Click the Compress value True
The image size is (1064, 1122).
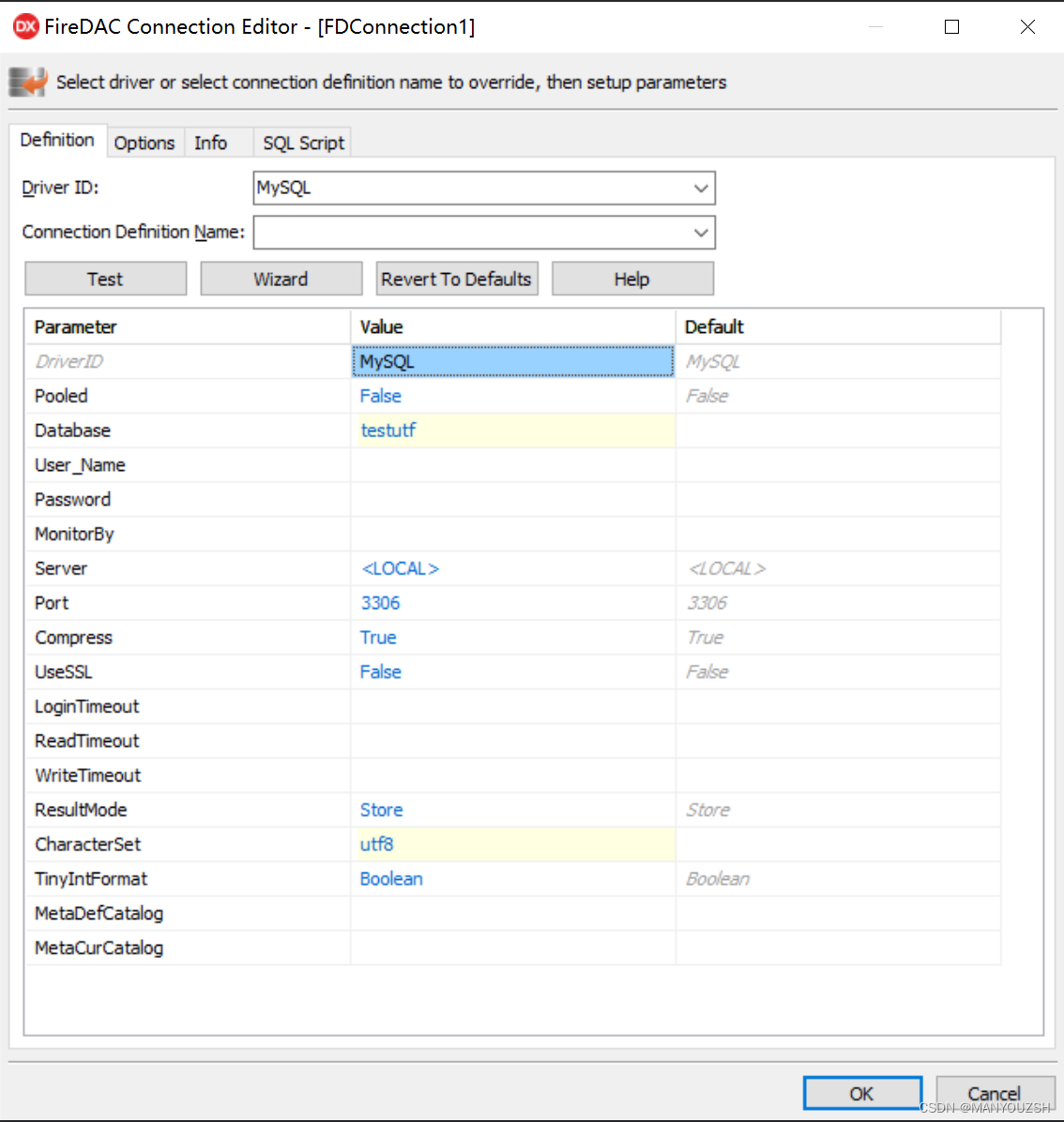(513, 637)
